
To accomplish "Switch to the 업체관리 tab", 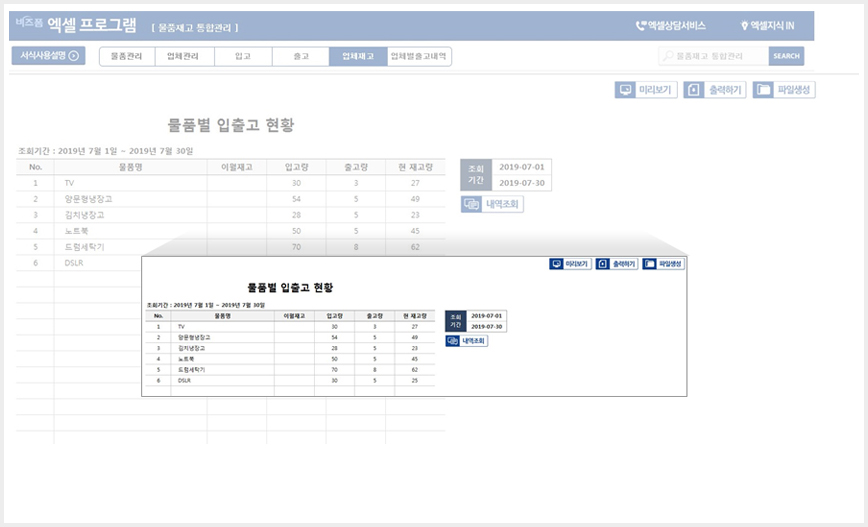I will click(x=184, y=56).
